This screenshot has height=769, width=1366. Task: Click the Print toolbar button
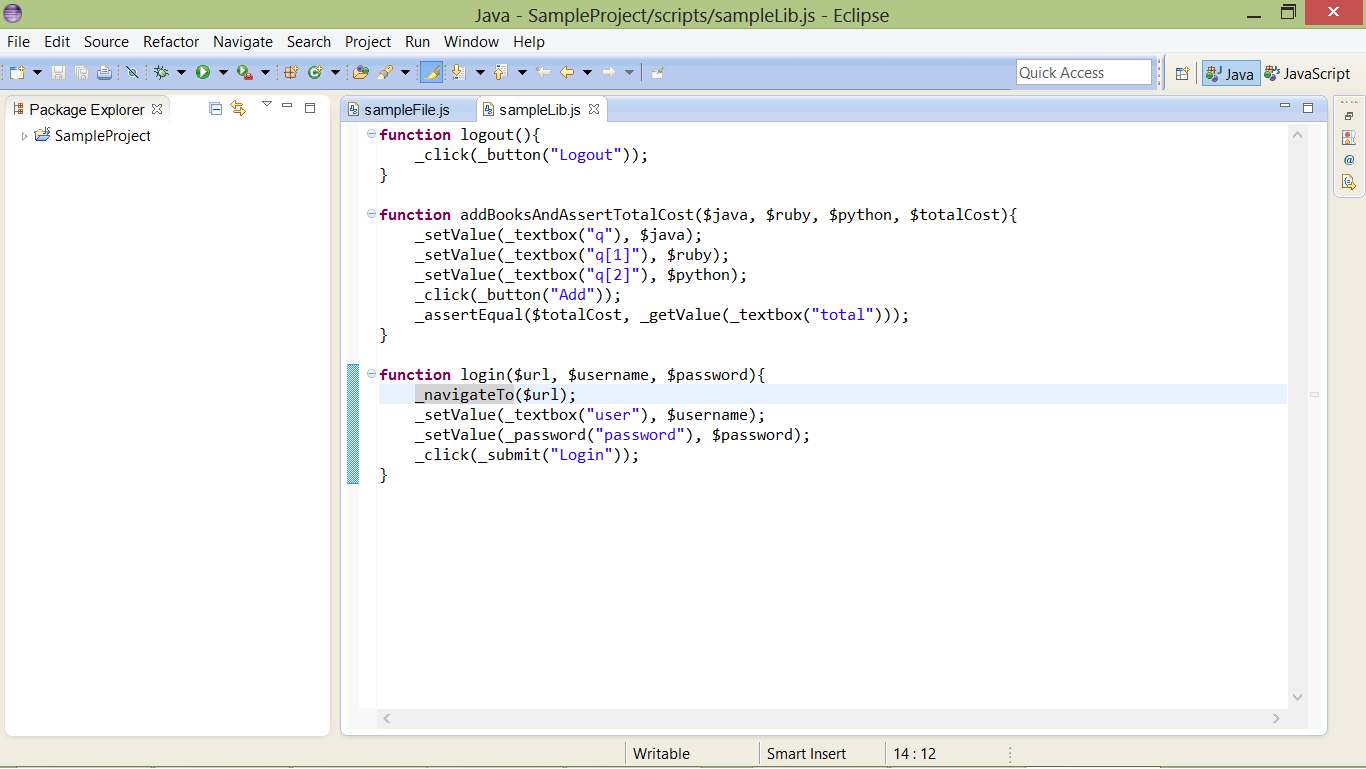pos(104,71)
